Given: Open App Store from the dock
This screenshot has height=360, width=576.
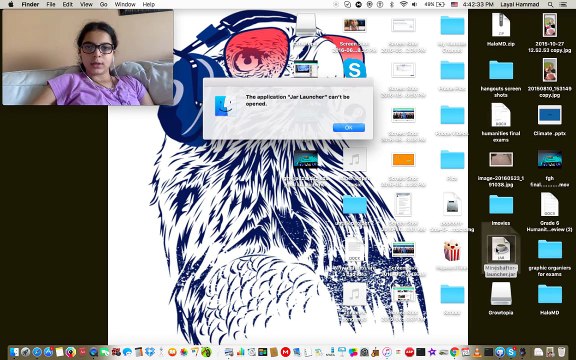Looking at the screenshot, I should 48,352.
